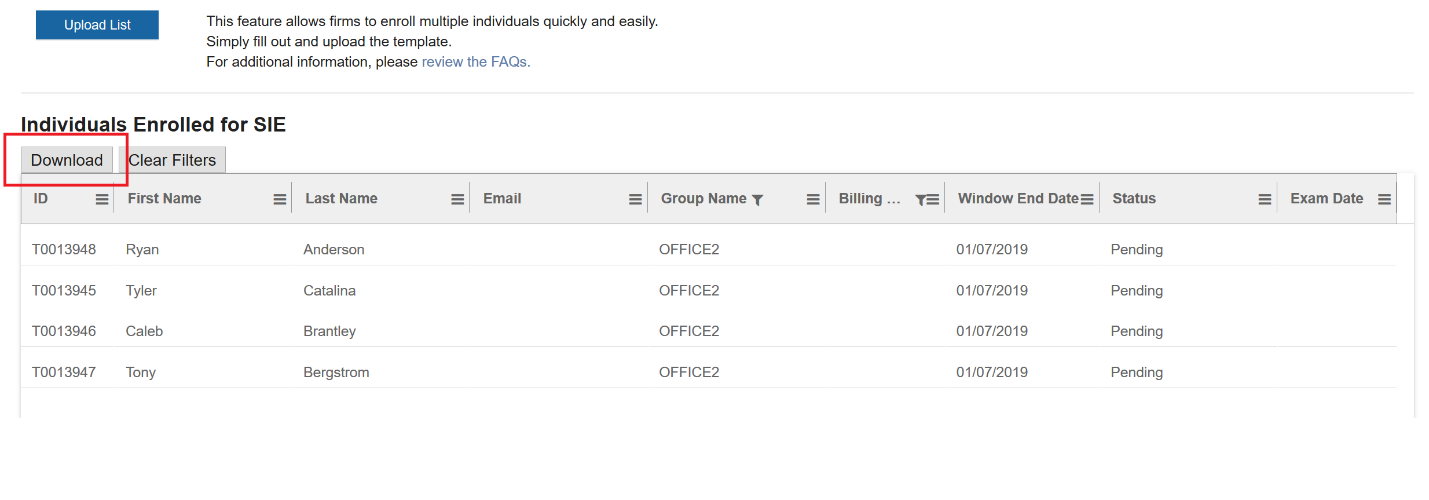
Task: Open the Email column menu icon
Action: click(x=635, y=199)
